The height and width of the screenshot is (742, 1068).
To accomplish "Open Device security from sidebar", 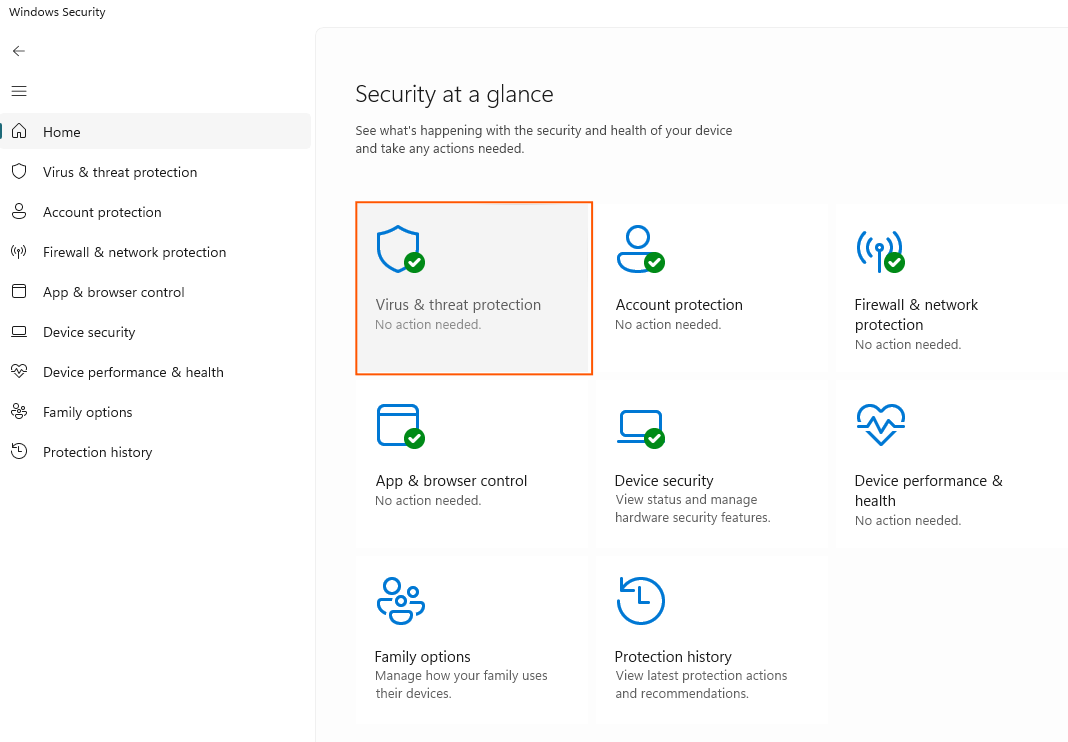I will [x=156, y=332].
